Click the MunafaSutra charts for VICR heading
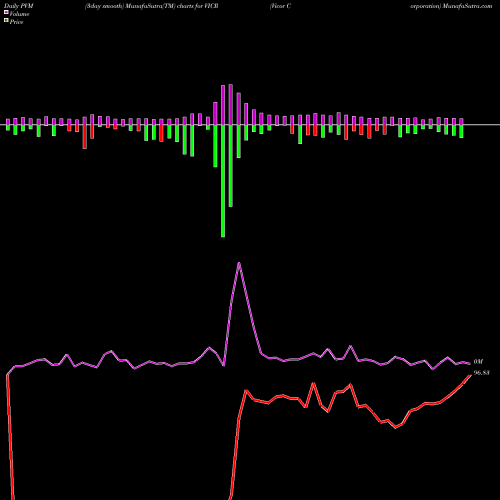 (x=152, y=6)
